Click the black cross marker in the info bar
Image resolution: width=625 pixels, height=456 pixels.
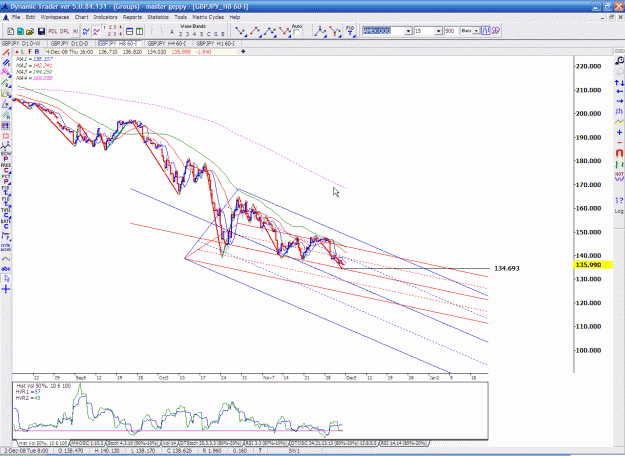tap(243, 51)
